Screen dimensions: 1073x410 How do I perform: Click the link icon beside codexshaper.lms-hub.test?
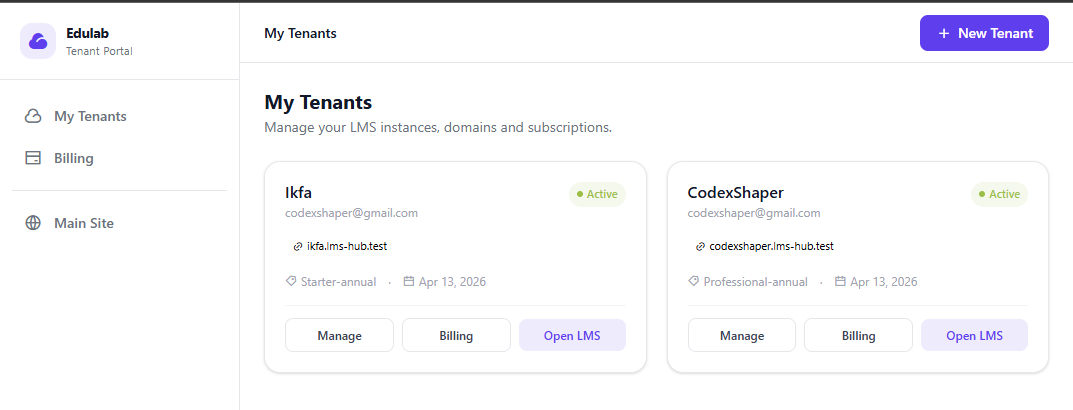(700, 246)
